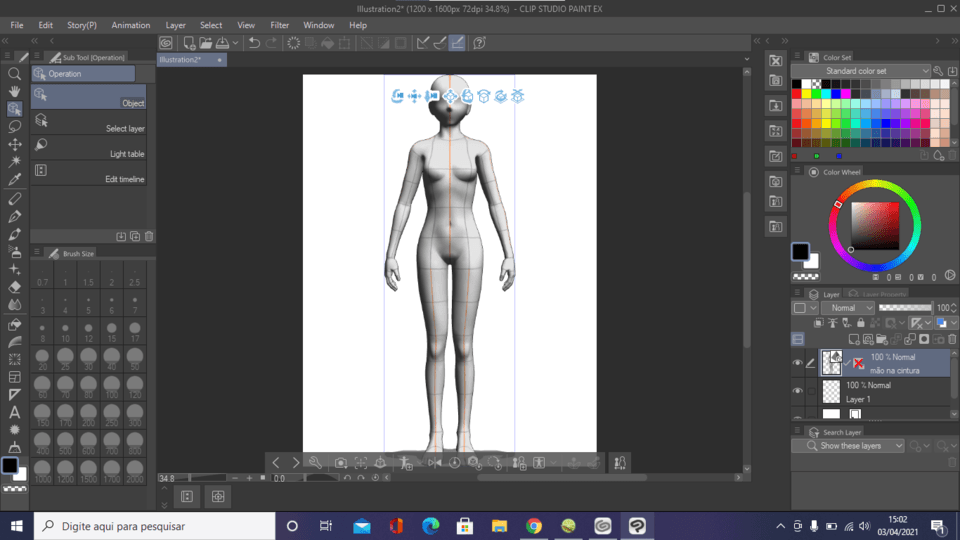Select the Zoom magnifier tool
This screenshot has height=540, width=960.
[x=14, y=73]
